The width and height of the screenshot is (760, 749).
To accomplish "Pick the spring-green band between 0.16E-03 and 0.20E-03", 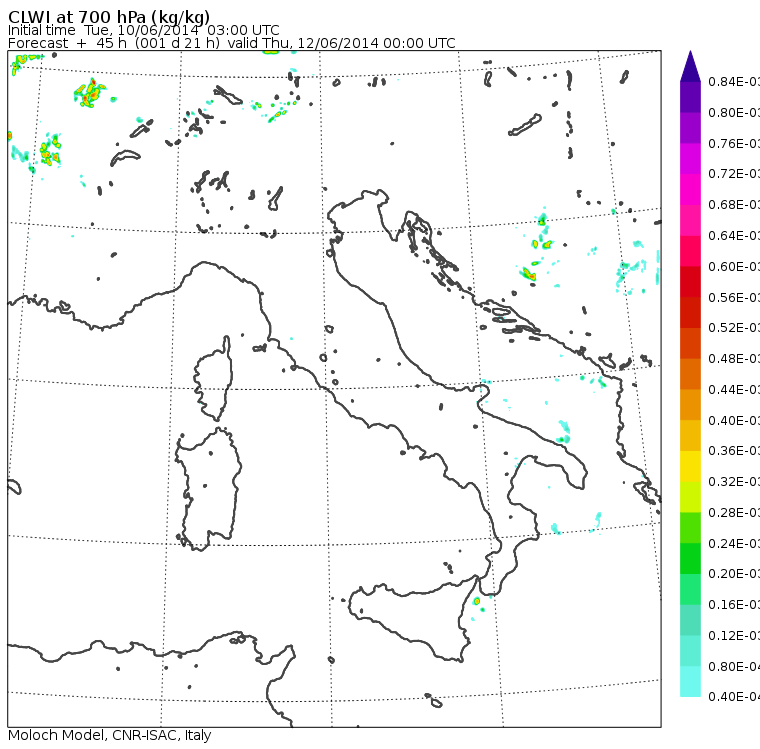I will [x=690, y=590].
